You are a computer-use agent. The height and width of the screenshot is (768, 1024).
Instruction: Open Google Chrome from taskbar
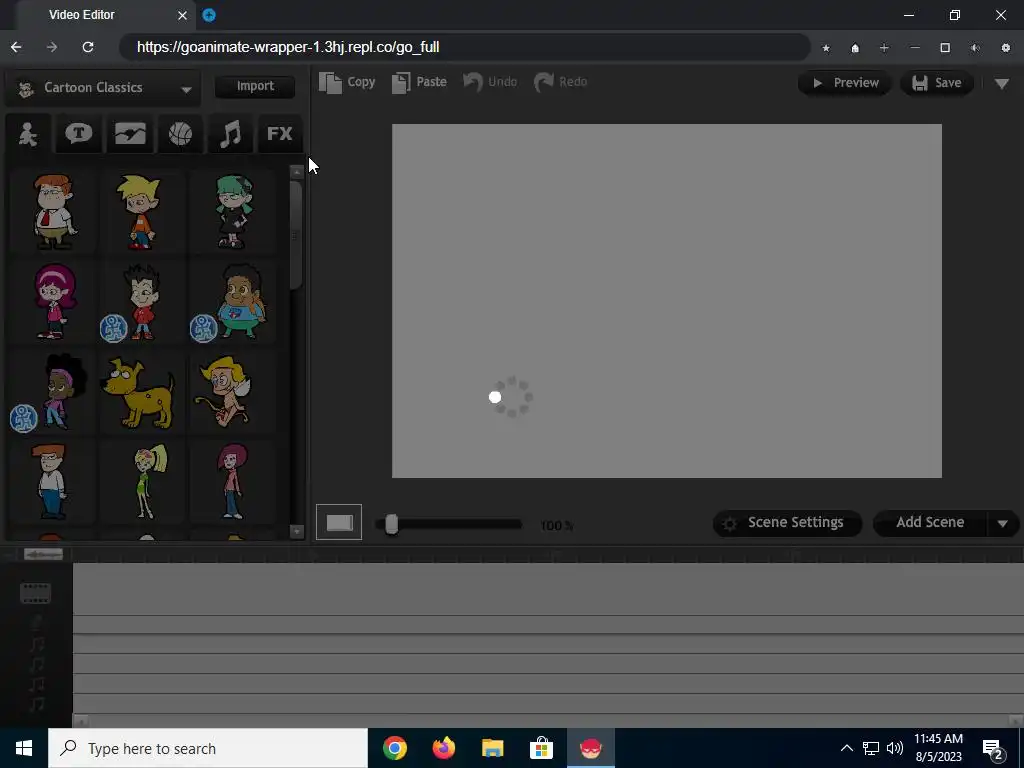point(394,748)
